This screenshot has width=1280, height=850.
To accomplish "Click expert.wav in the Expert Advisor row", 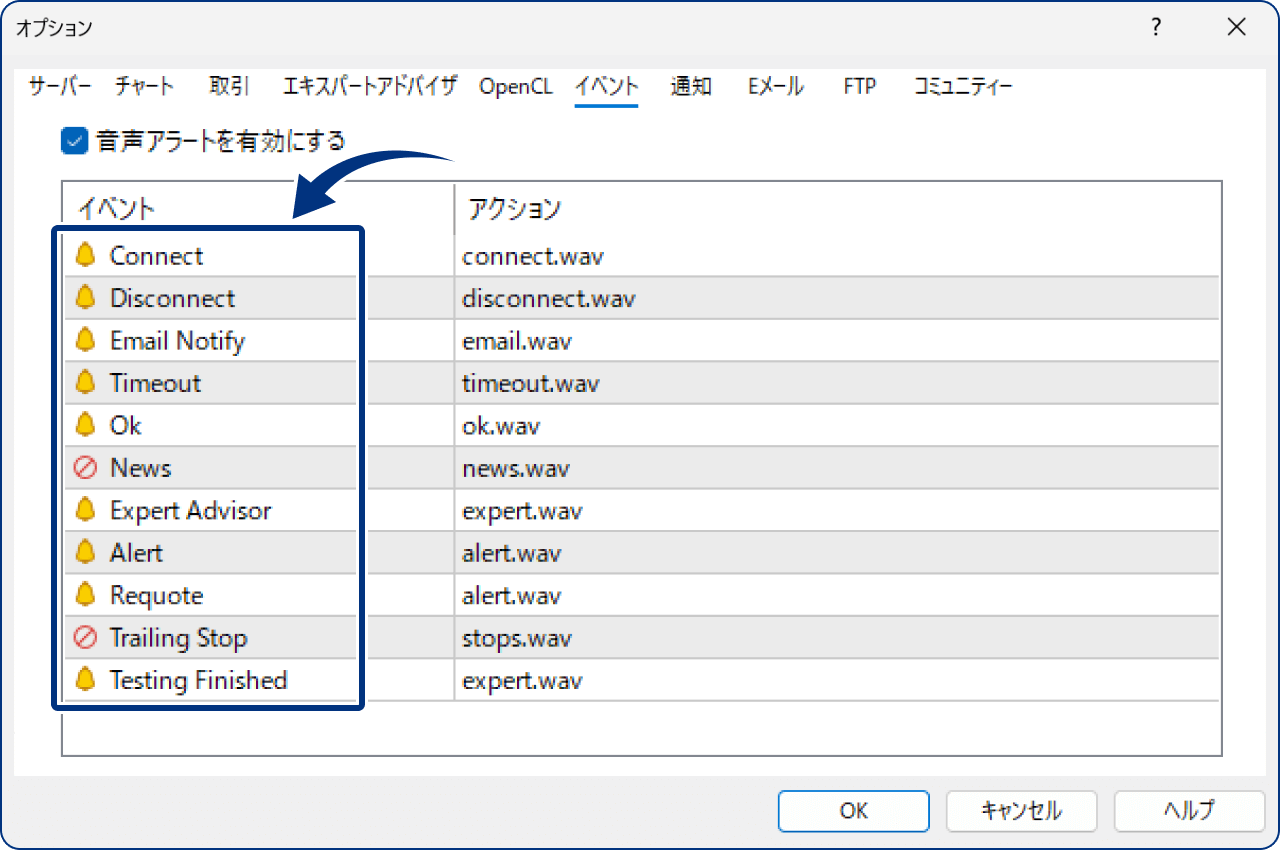I will tap(838, 511).
